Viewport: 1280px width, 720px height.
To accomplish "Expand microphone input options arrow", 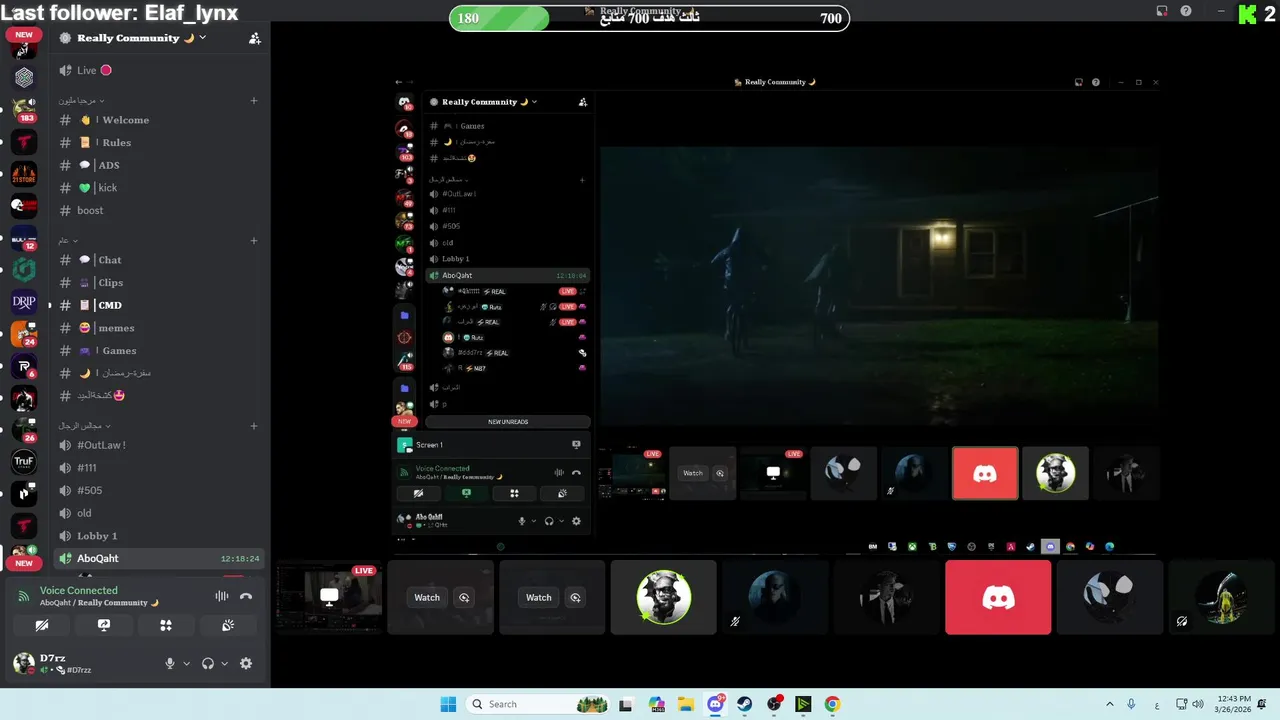I will click(x=185, y=663).
